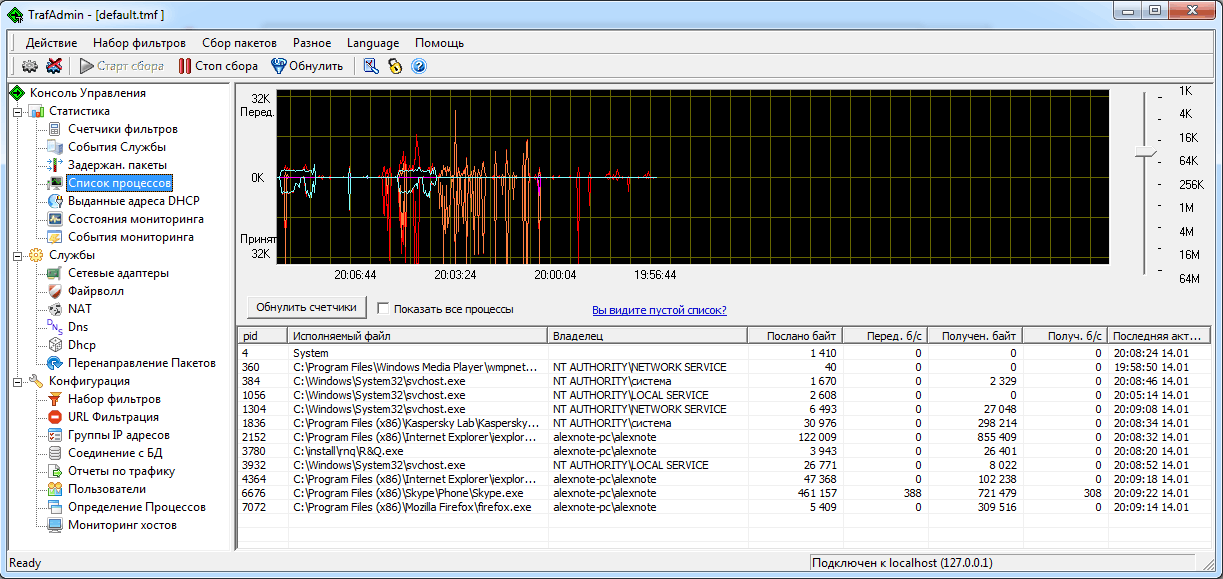Viewport: 1223px width, 579px height.
Task: Click the Задержан. пакеты icon
Action: pyautogui.click(x=55, y=165)
